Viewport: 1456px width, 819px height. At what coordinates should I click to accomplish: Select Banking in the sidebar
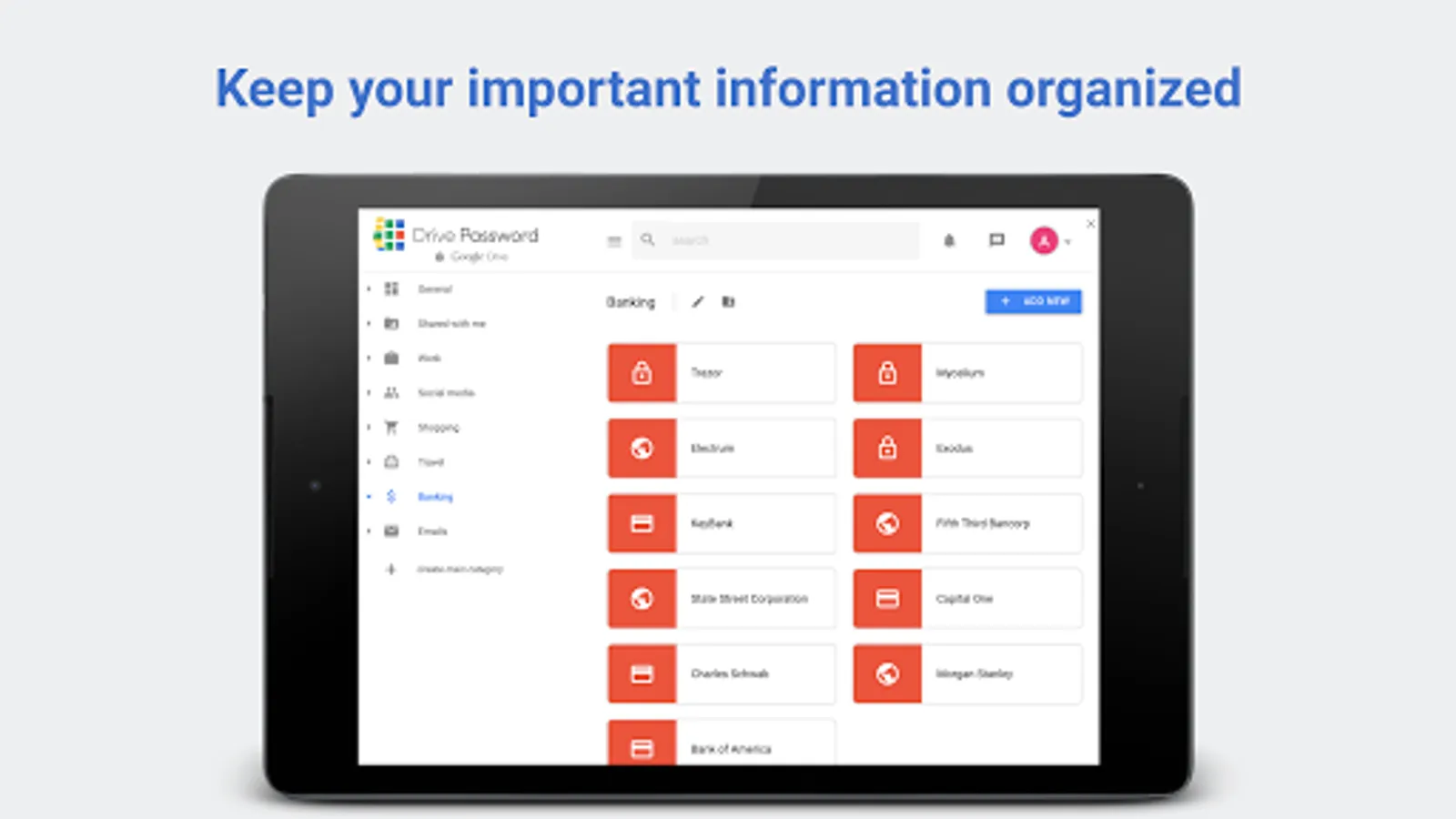point(435,497)
